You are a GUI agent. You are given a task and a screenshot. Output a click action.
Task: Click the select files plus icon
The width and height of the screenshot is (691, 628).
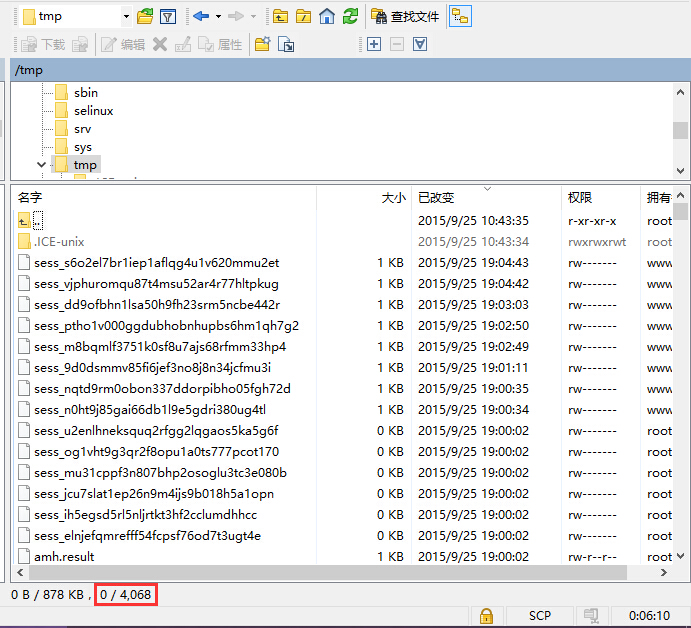374,44
